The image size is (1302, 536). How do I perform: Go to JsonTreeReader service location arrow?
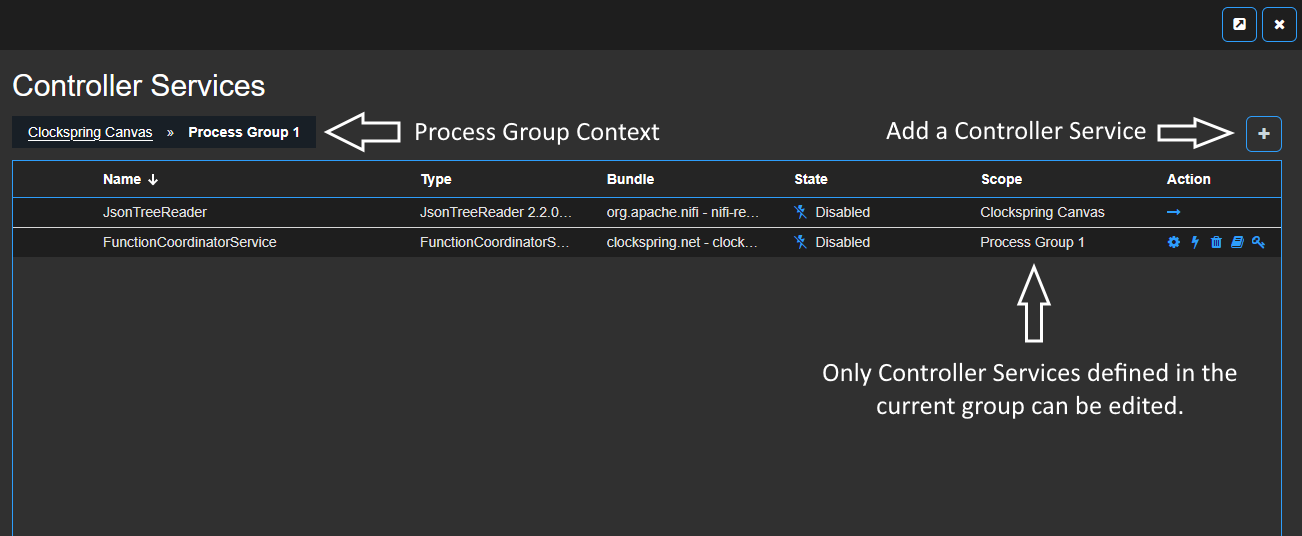click(1174, 212)
